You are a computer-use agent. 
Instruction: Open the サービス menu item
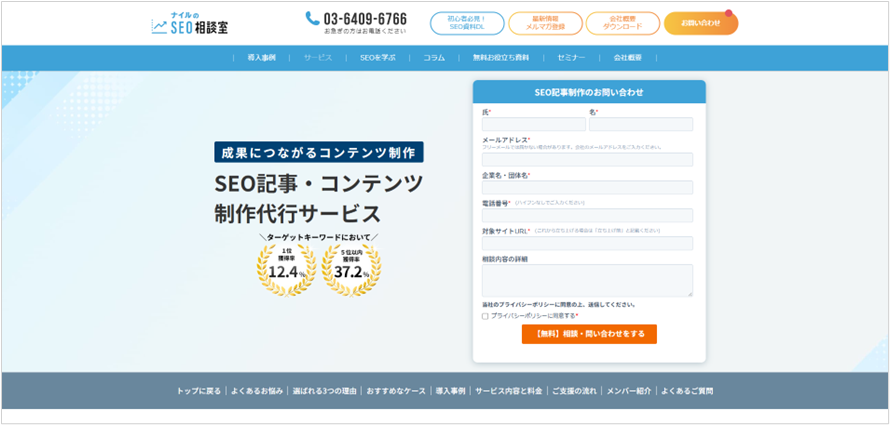tap(318, 58)
